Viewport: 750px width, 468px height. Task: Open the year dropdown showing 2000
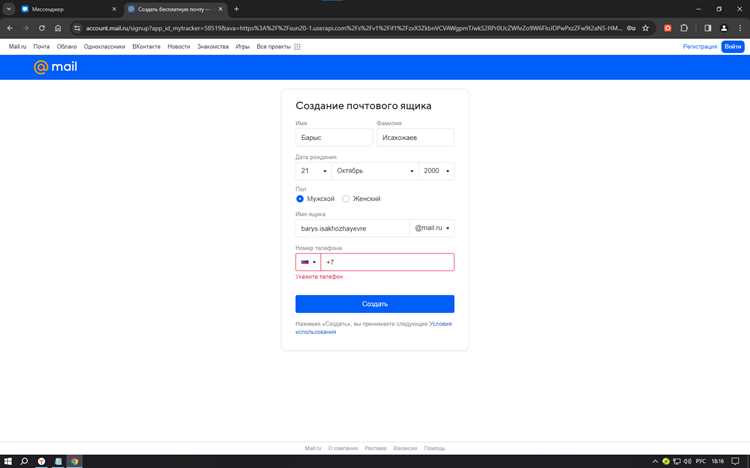pos(437,171)
